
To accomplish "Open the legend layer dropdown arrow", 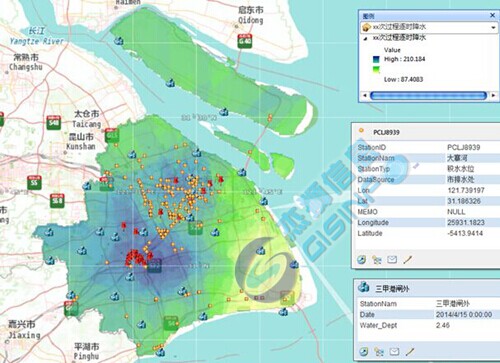I will click(x=493, y=27).
